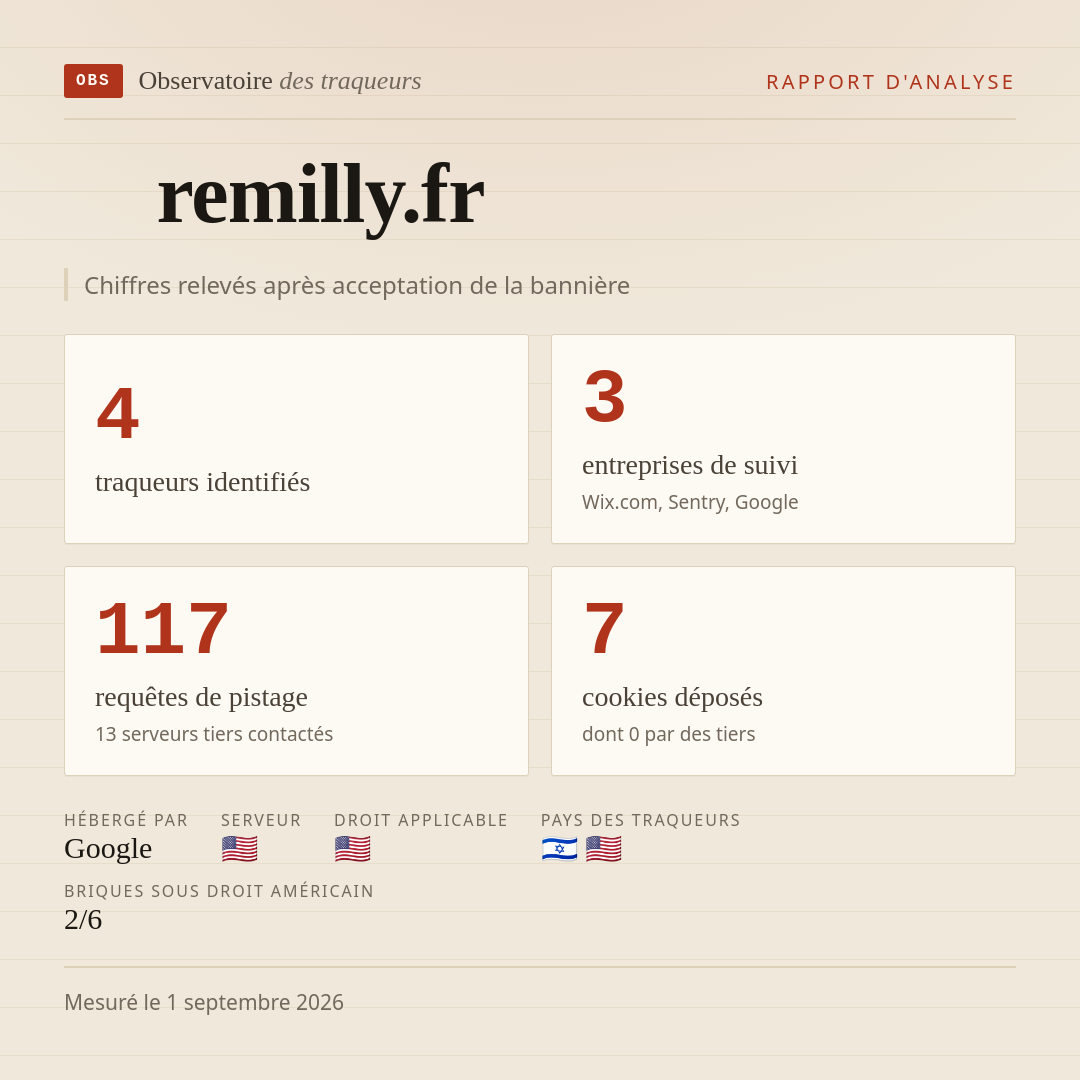Click the number 4 traqueurs count

tap(118, 413)
